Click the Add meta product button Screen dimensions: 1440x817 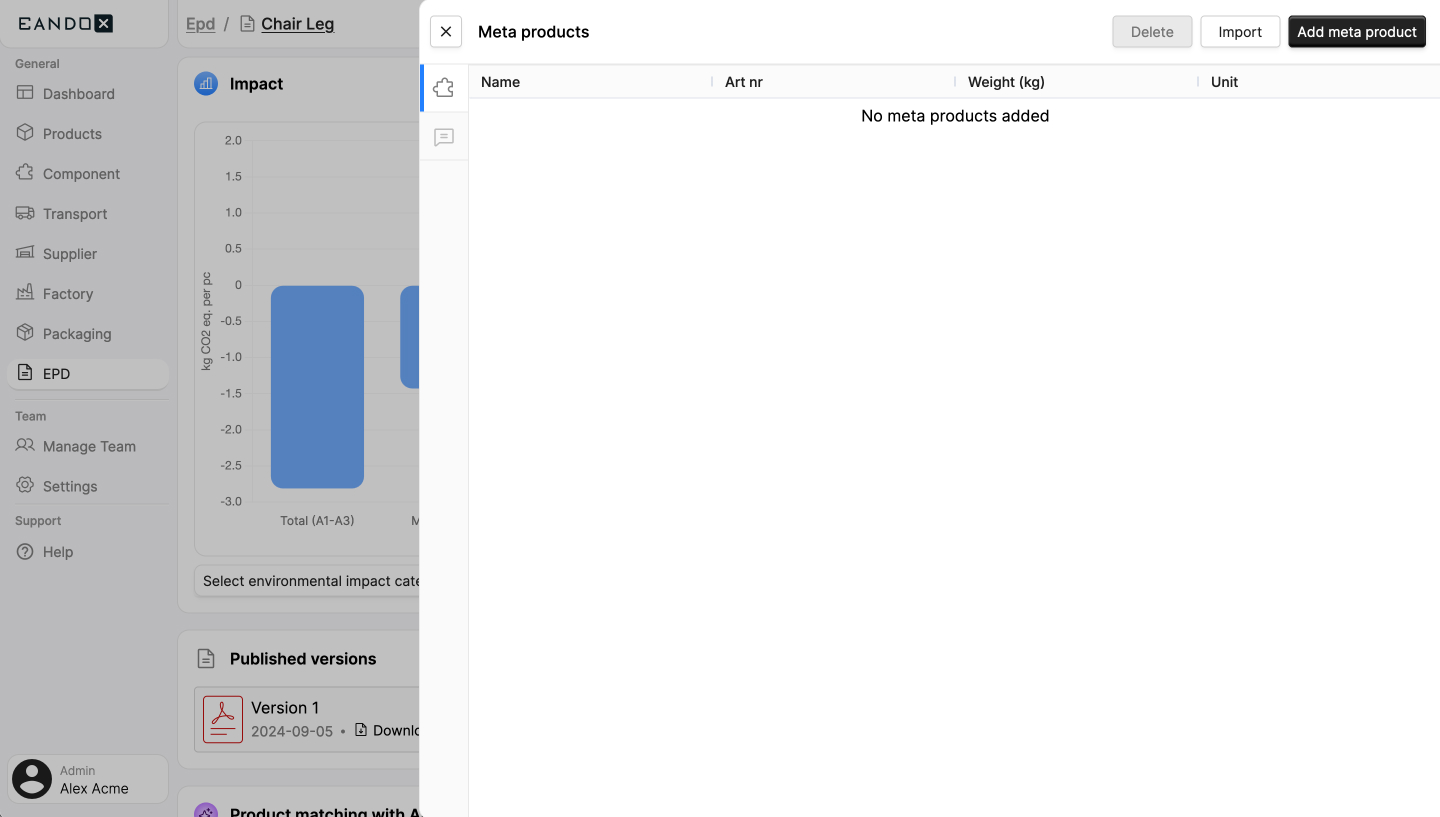(1356, 32)
